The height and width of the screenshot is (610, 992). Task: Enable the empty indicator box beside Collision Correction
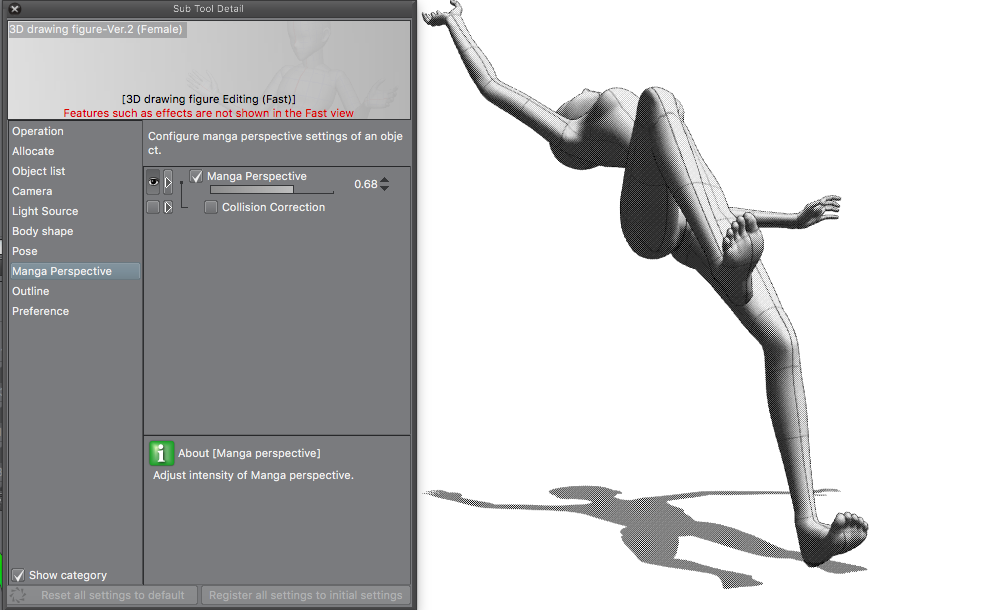[x=153, y=207]
